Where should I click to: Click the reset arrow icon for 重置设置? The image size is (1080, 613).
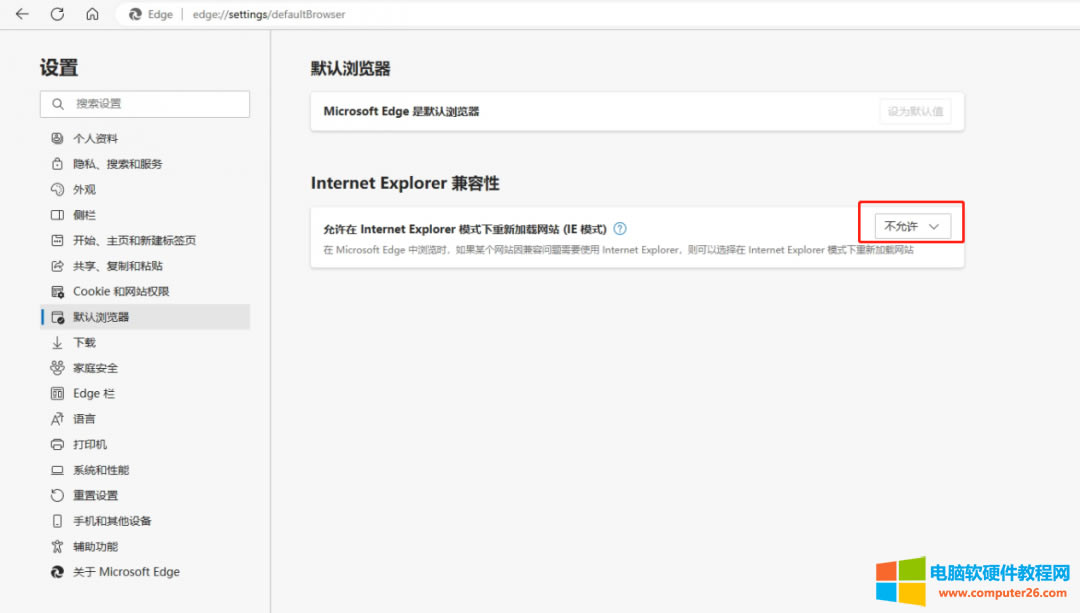[57, 495]
